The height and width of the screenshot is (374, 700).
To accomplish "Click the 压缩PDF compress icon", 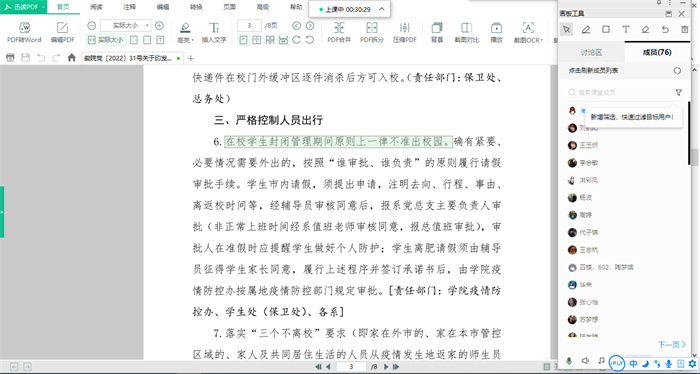I will [404, 32].
